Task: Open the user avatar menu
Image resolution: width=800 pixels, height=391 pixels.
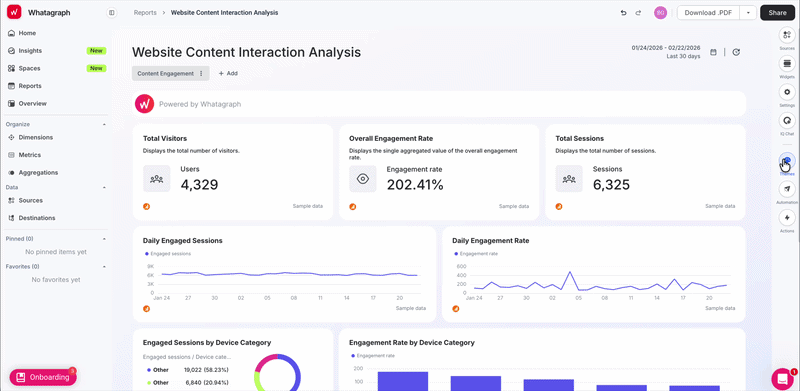Action: [x=660, y=13]
